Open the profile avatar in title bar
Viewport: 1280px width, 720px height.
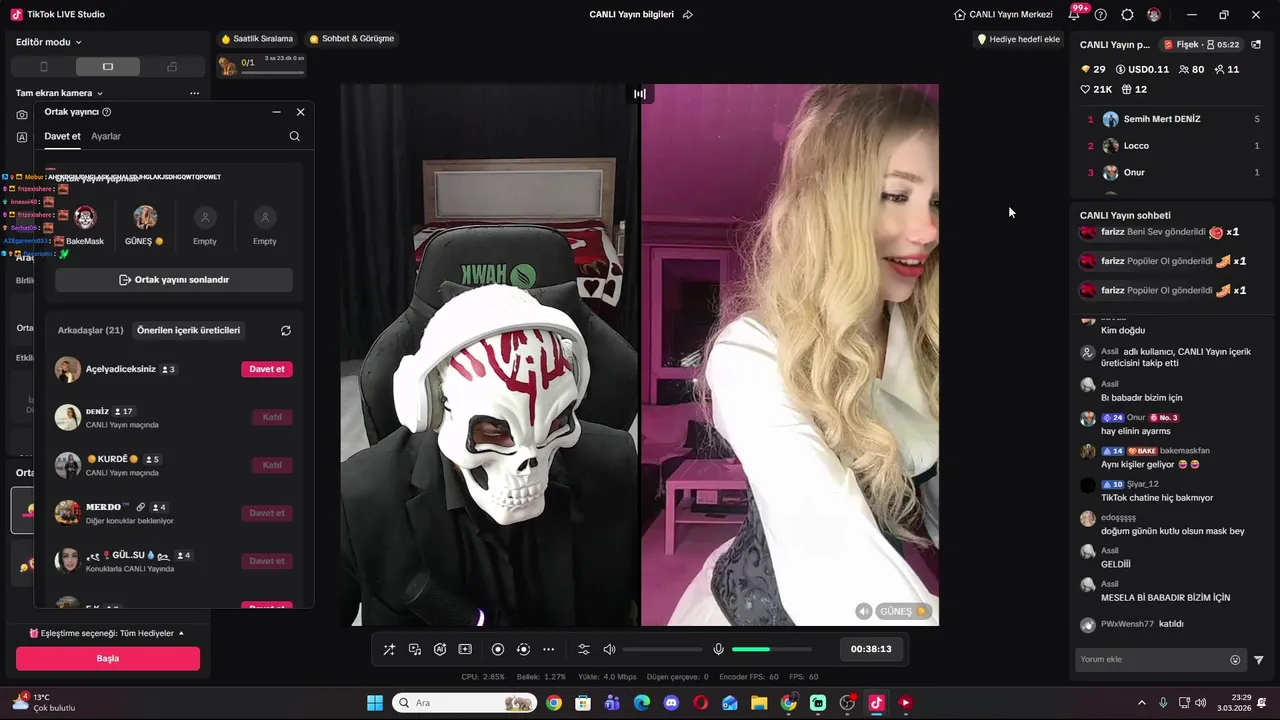1154,15
